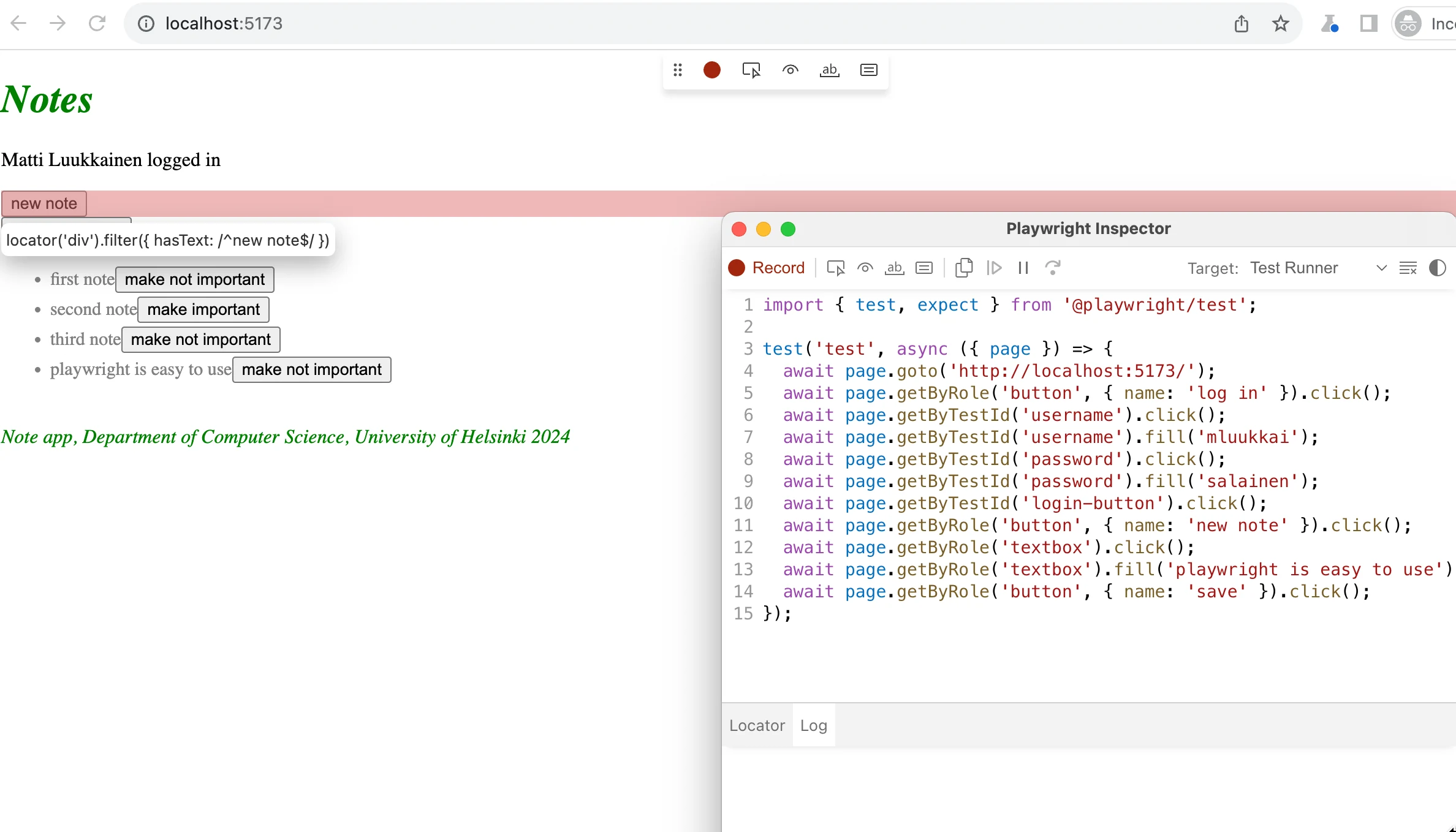Click the Step over icon in Inspector

pyautogui.click(x=1053, y=268)
